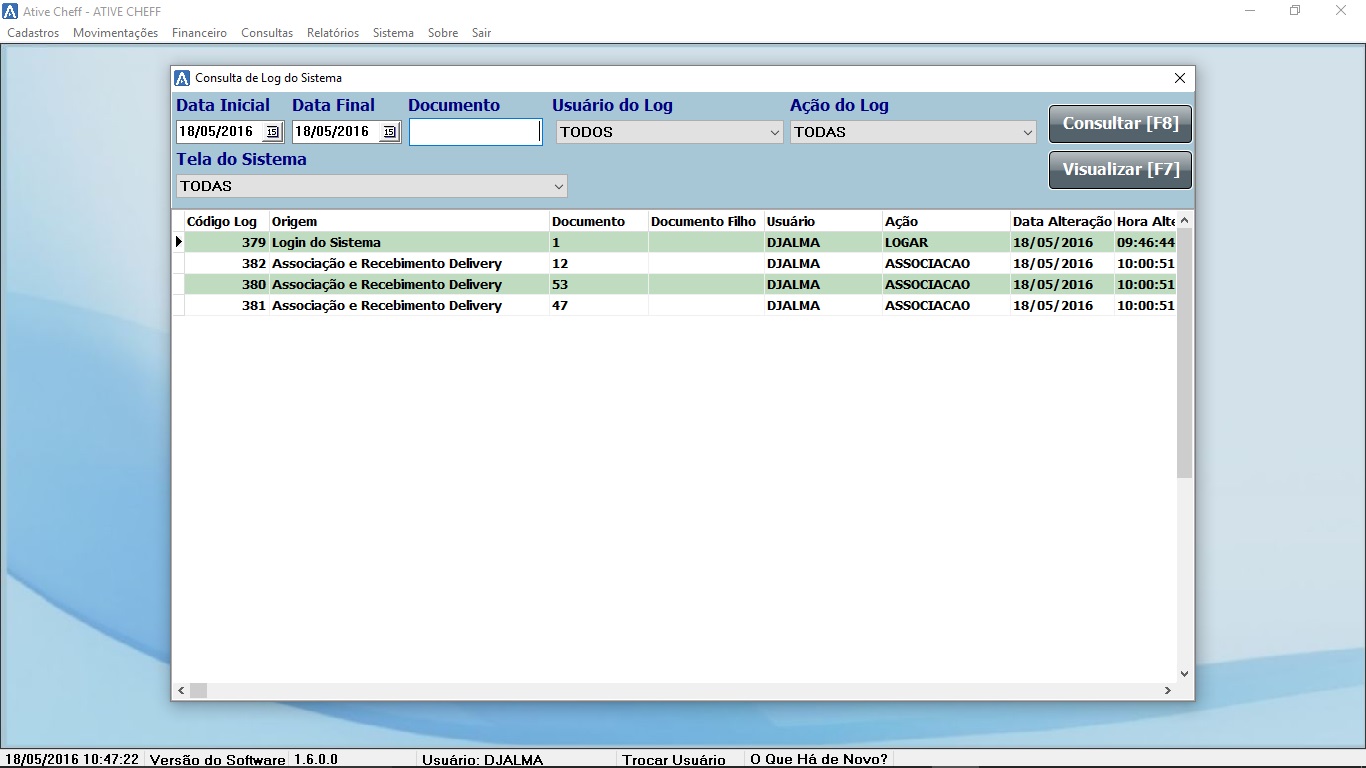Click Usuário: DJALMA status bar entry
The height and width of the screenshot is (768, 1366).
point(482,760)
